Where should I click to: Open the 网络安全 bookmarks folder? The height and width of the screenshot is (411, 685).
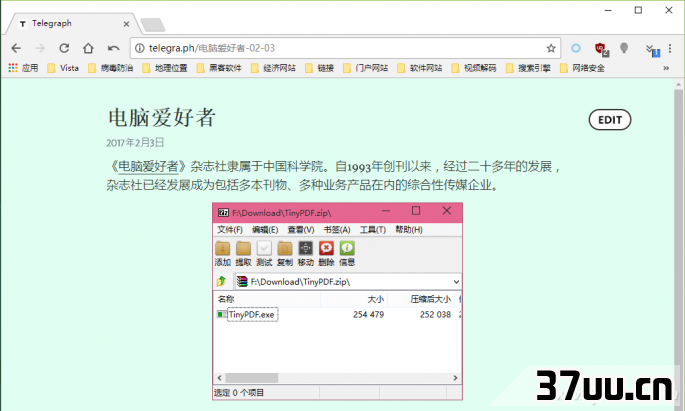[582, 68]
